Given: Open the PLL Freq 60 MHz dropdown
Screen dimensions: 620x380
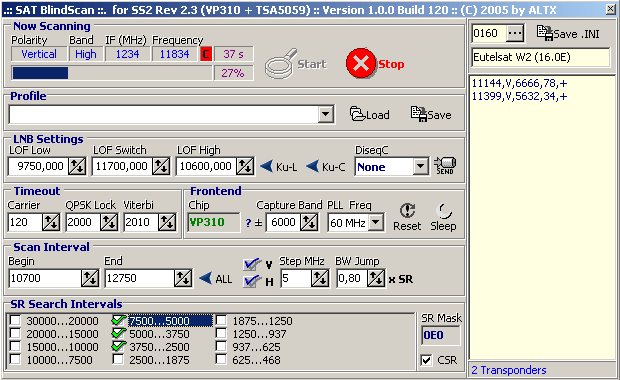Looking at the screenshot, I should pyautogui.click(x=376, y=223).
